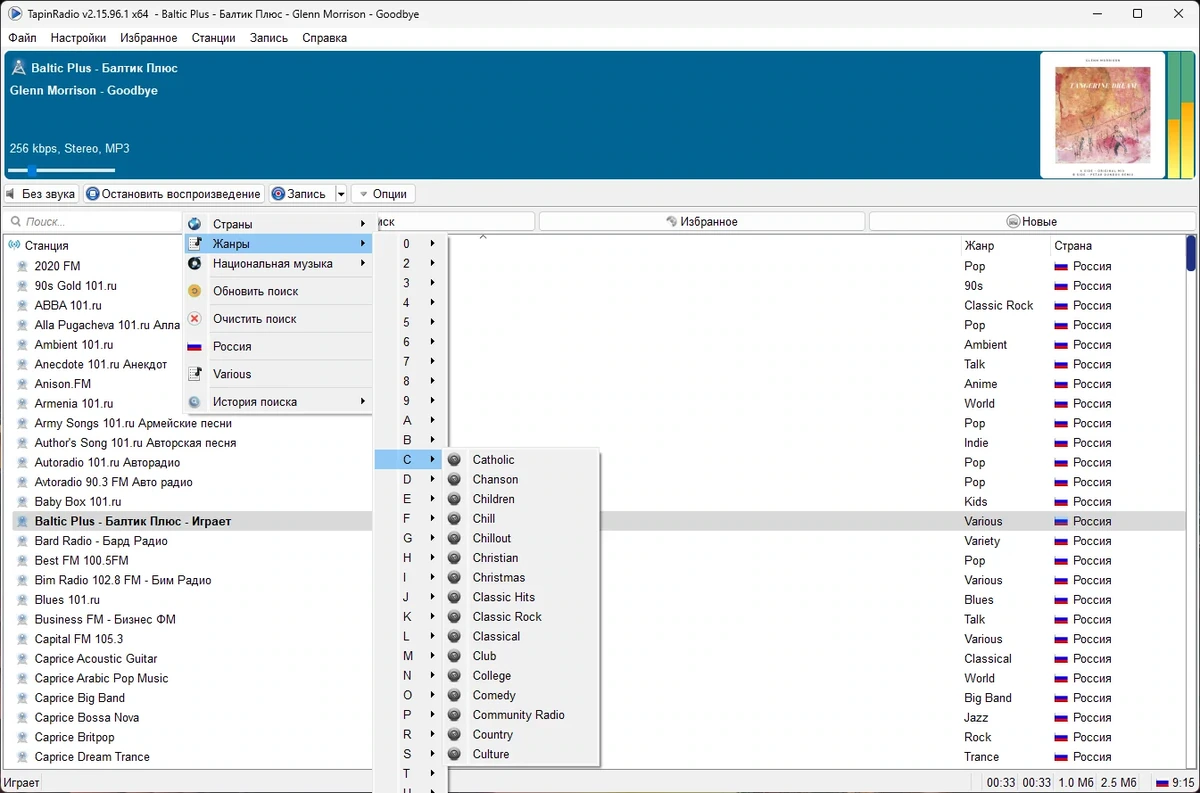
Task: Select the letter D genre group
Action: click(410, 479)
